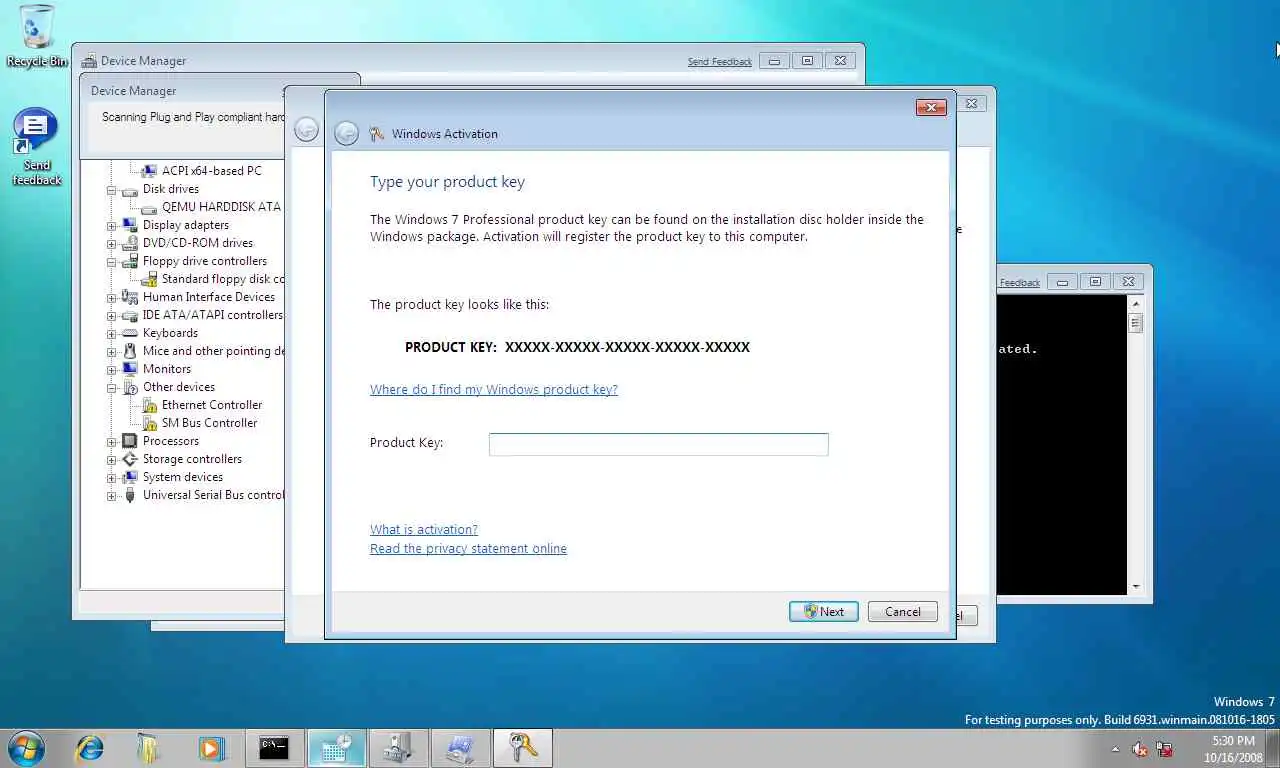The height and width of the screenshot is (768, 1280).
Task: Expand the Human Interface Devices node
Action: coord(112,297)
